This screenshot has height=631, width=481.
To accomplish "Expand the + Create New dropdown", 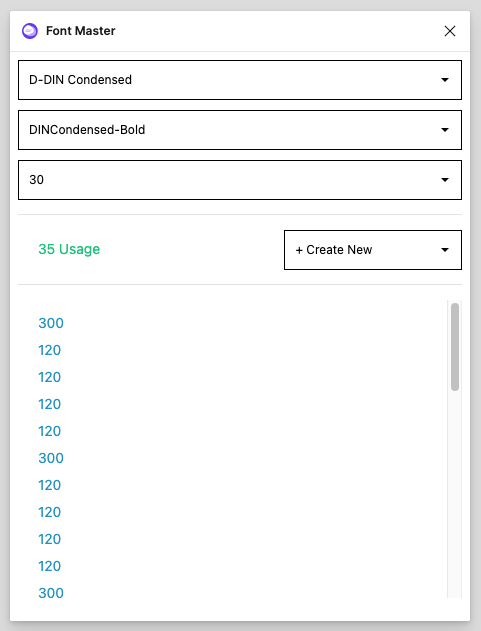I will (x=373, y=250).
